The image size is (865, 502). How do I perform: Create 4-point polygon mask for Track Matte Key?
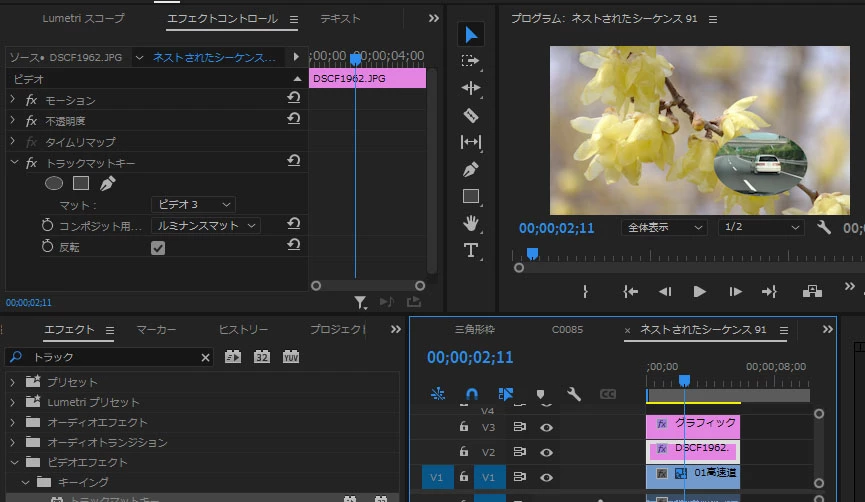point(81,183)
